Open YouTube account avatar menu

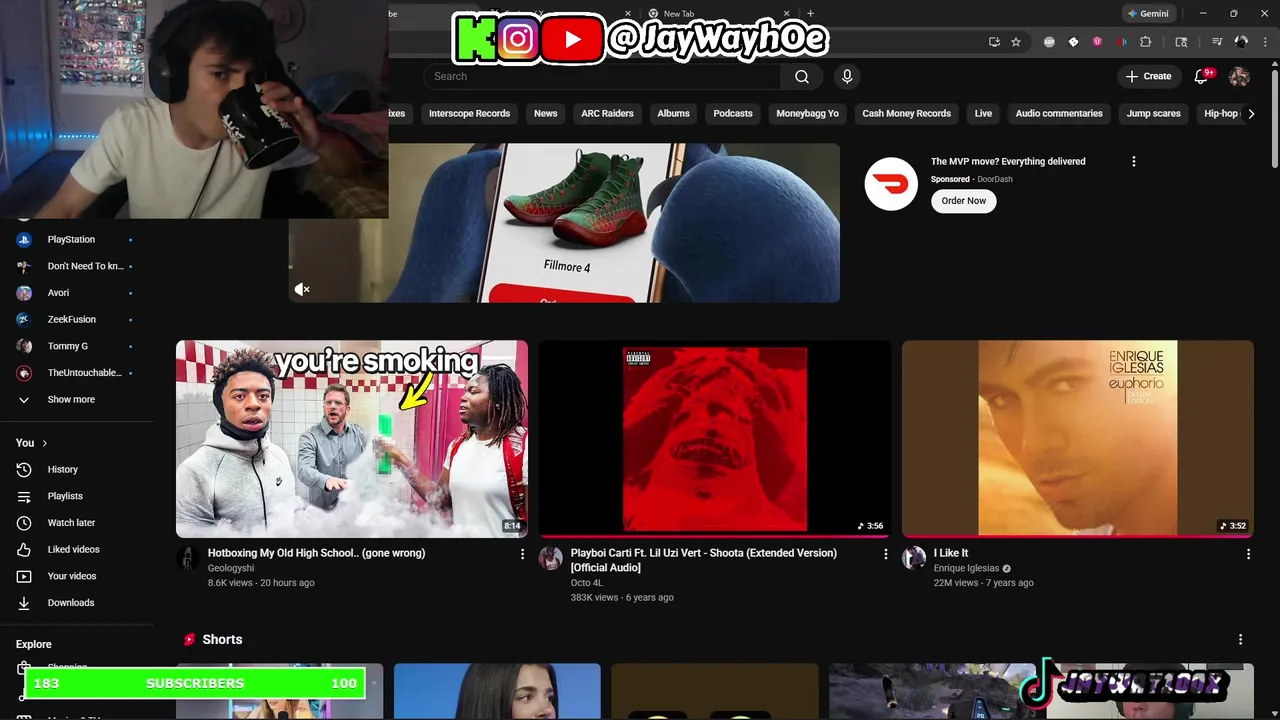1239,76
